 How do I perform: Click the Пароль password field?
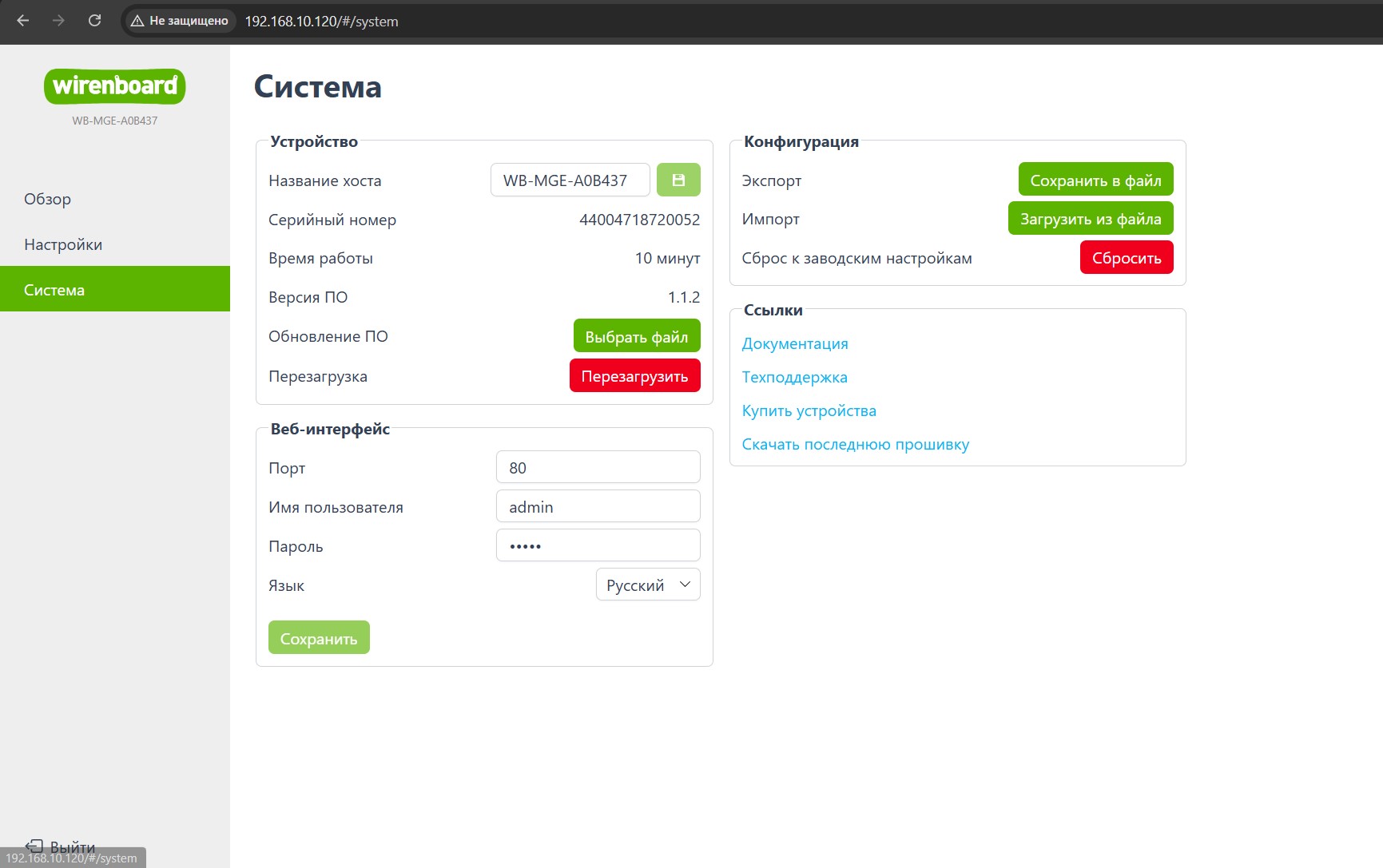[598, 545]
